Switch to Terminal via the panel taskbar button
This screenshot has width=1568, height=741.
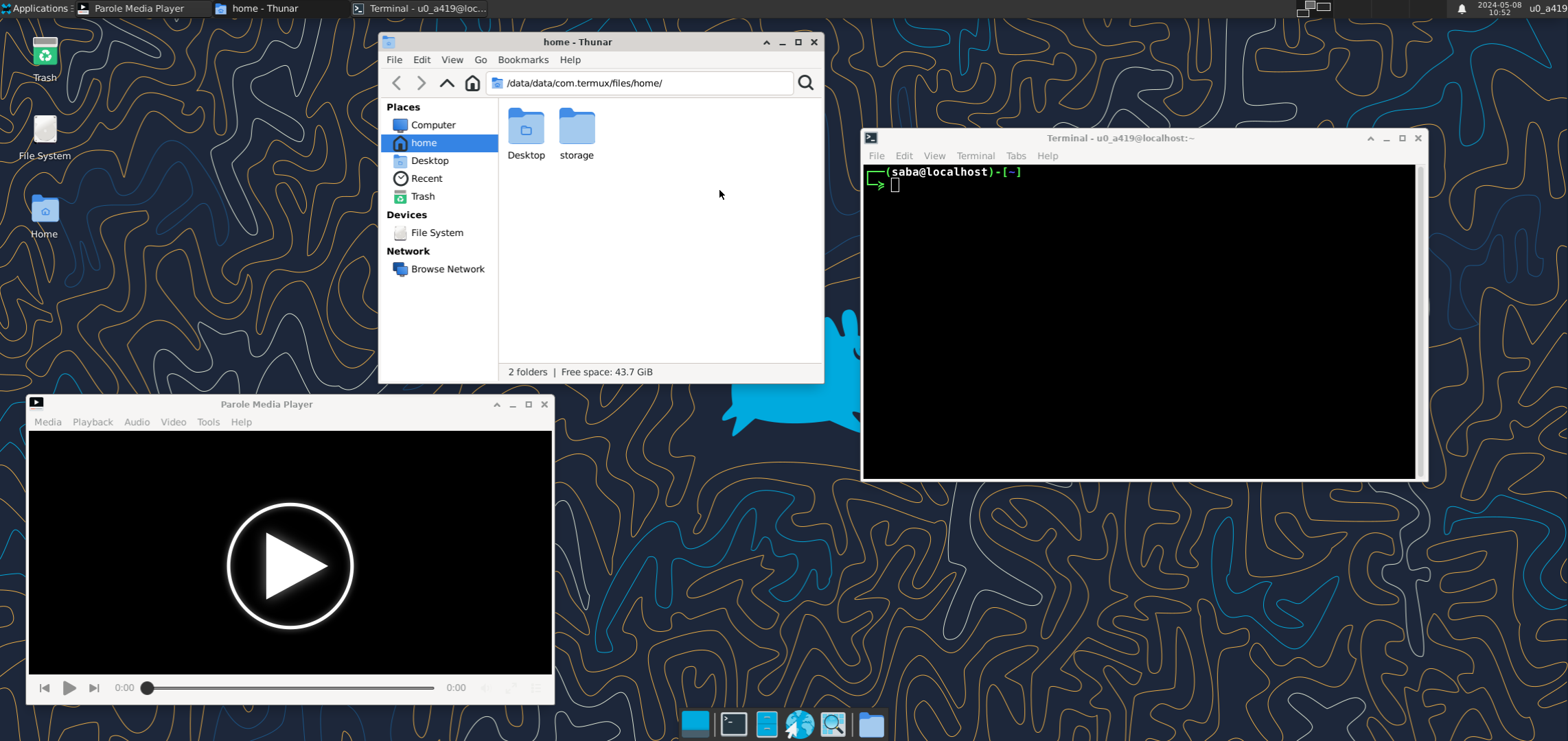tap(419, 8)
